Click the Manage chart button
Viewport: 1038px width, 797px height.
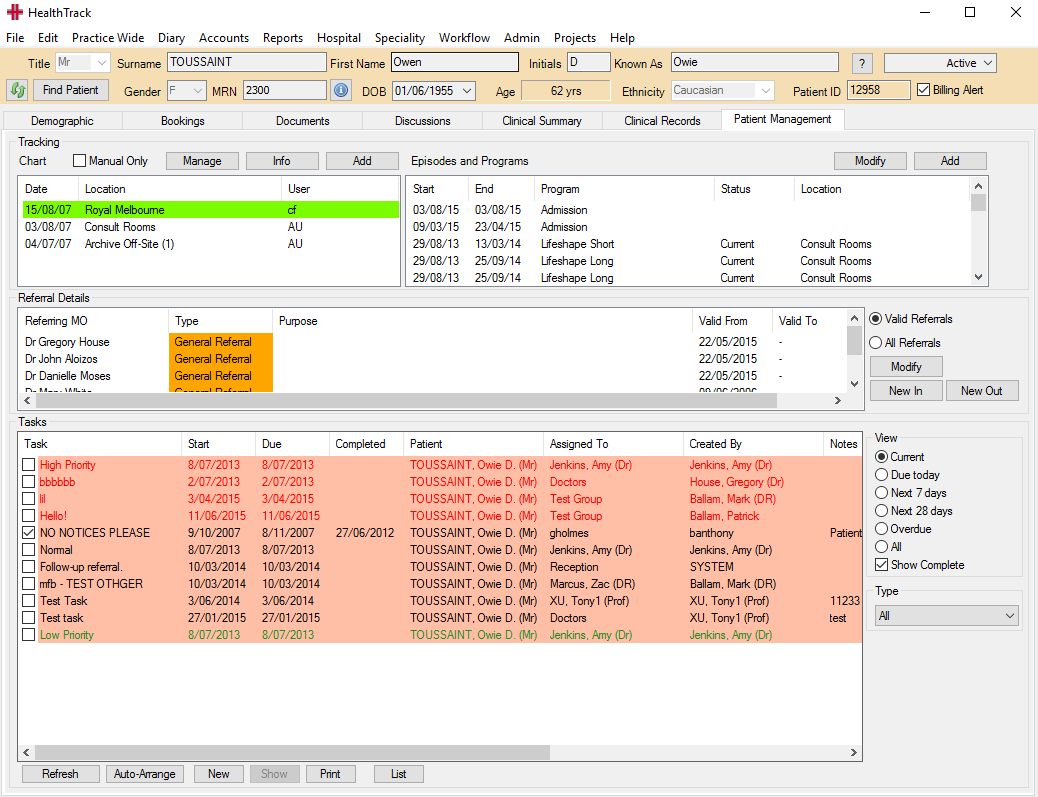(x=202, y=161)
